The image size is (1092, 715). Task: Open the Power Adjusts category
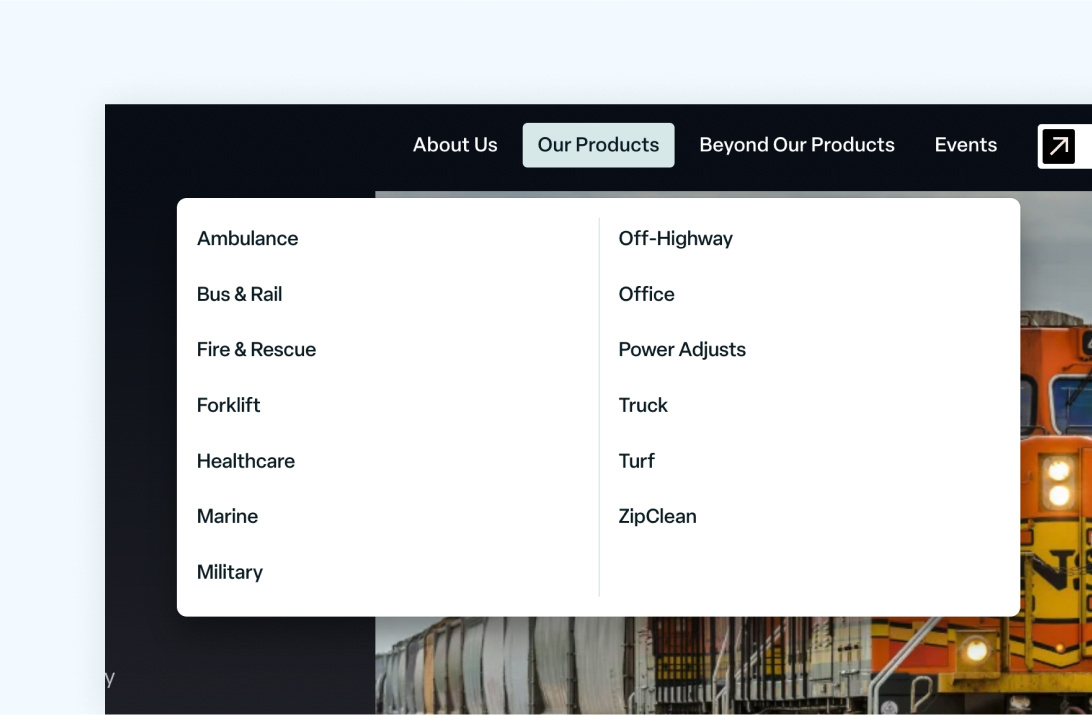(x=682, y=349)
